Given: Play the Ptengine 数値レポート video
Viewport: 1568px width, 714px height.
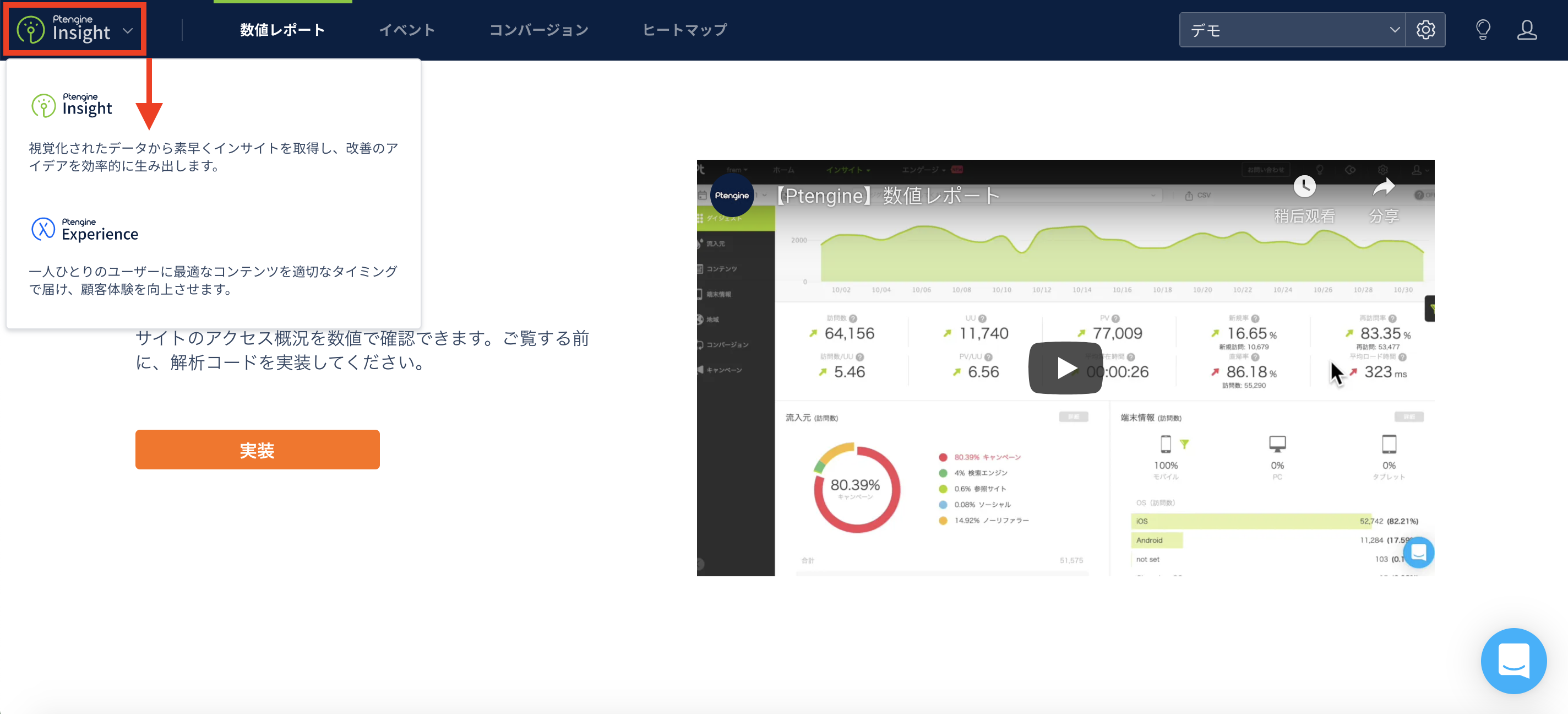Looking at the screenshot, I should click(1065, 368).
